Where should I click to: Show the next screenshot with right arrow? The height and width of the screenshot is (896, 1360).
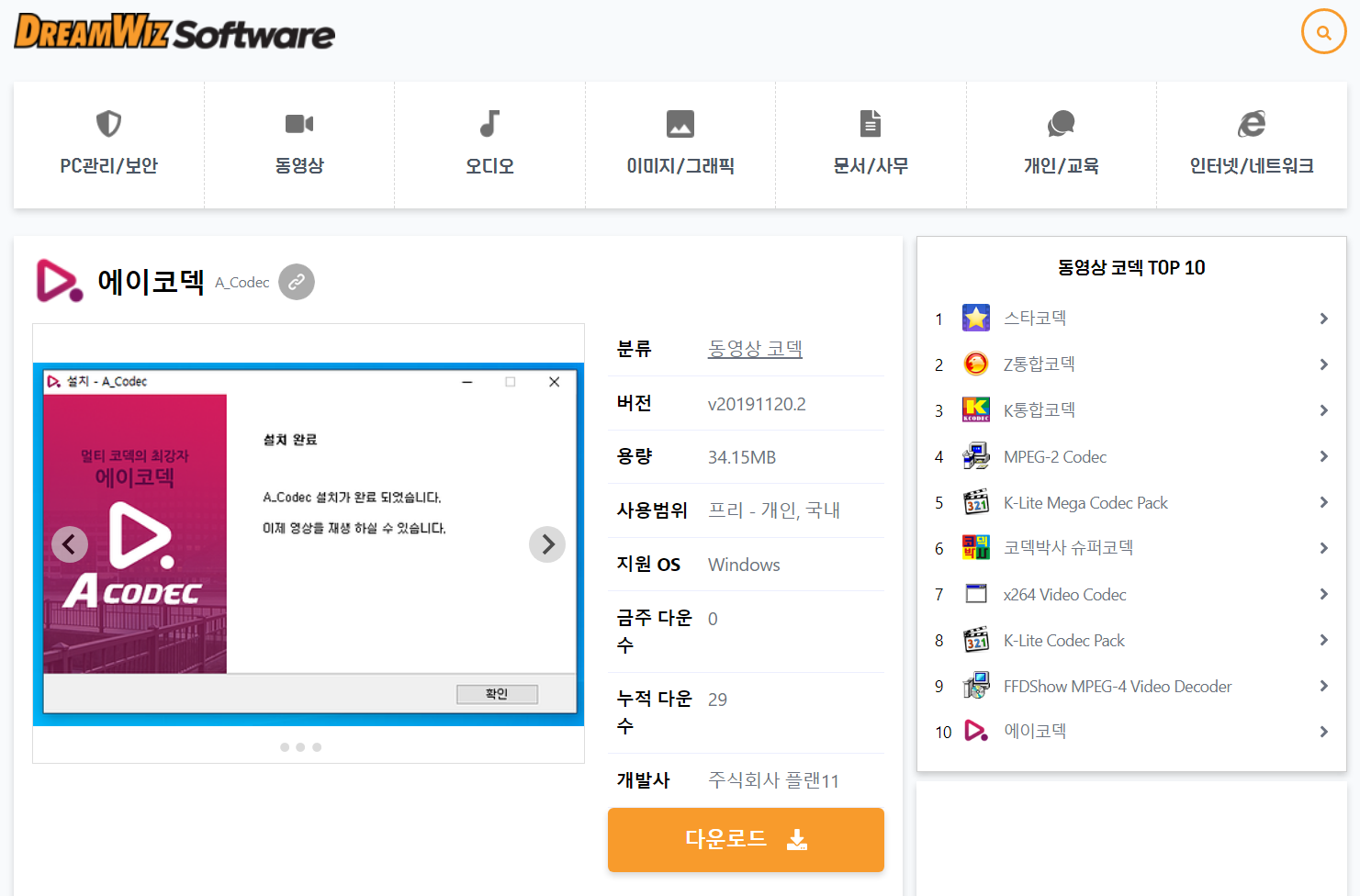[x=547, y=544]
